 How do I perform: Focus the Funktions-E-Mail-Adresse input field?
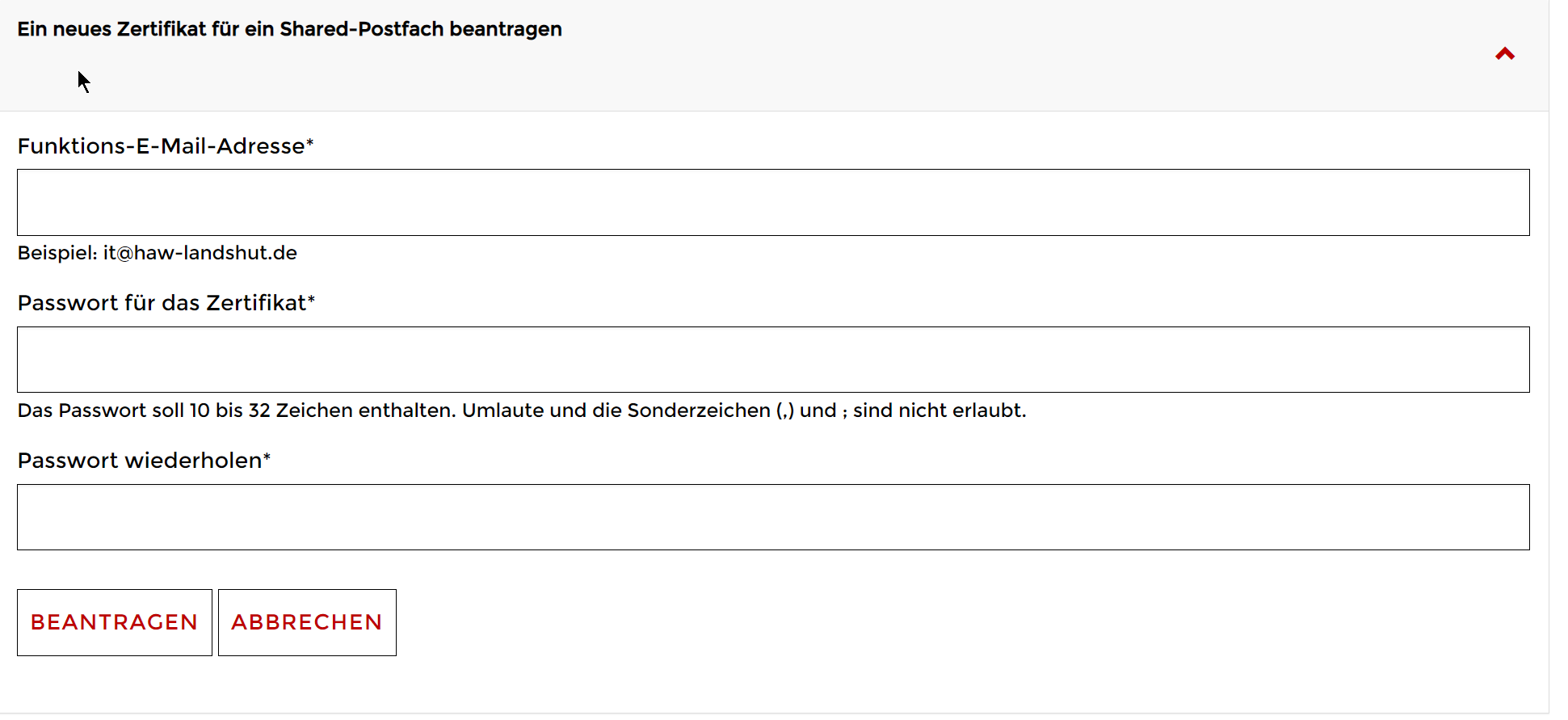click(x=773, y=203)
